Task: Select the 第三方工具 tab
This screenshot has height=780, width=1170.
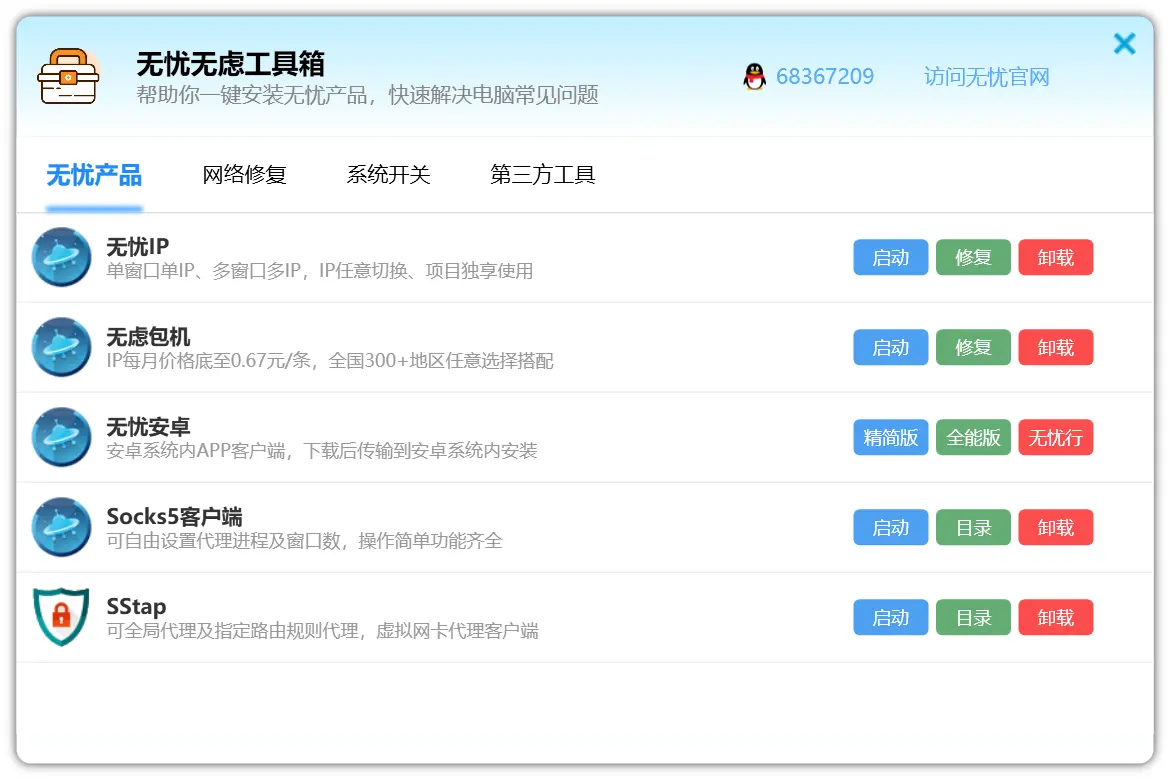Action: pyautogui.click(x=542, y=175)
